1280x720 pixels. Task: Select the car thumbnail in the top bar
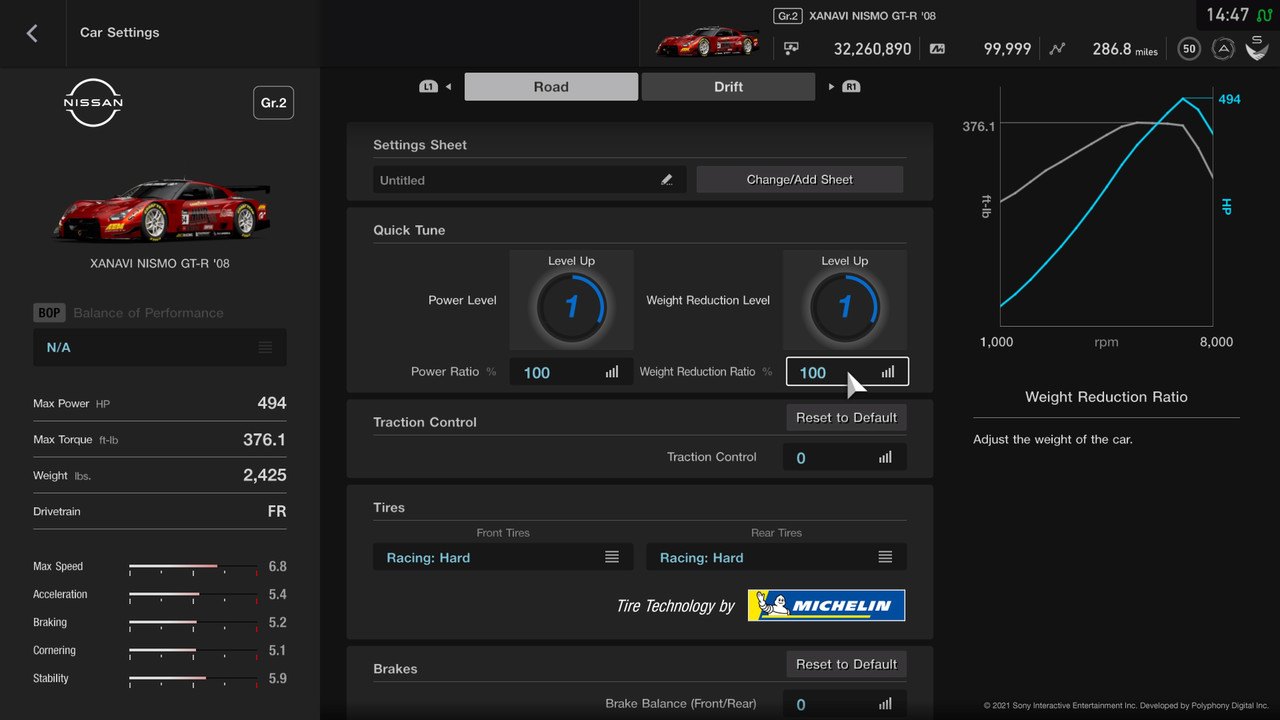(x=707, y=41)
